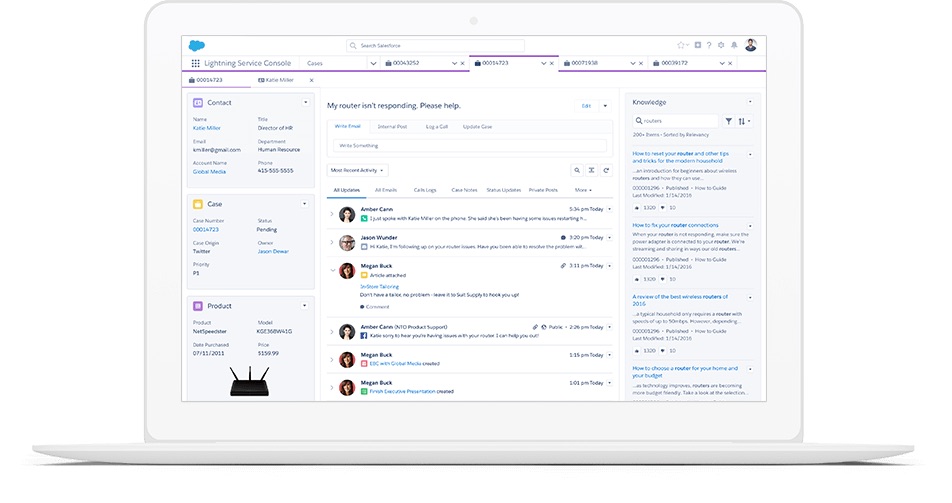952x503 pixels.
Task: Click the Salesforce cloud logo
Action: (x=197, y=46)
